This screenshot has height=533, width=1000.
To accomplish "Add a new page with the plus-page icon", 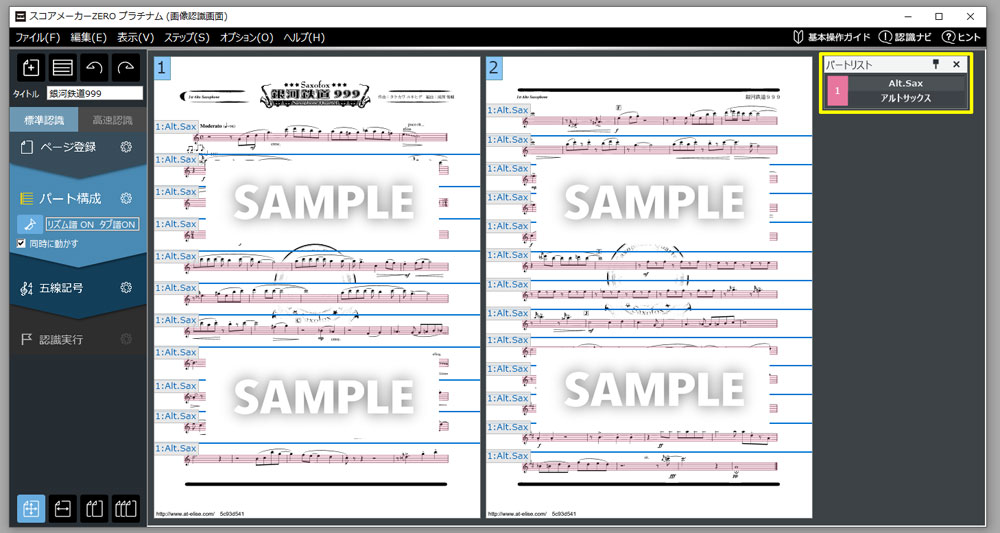I will point(31,67).
